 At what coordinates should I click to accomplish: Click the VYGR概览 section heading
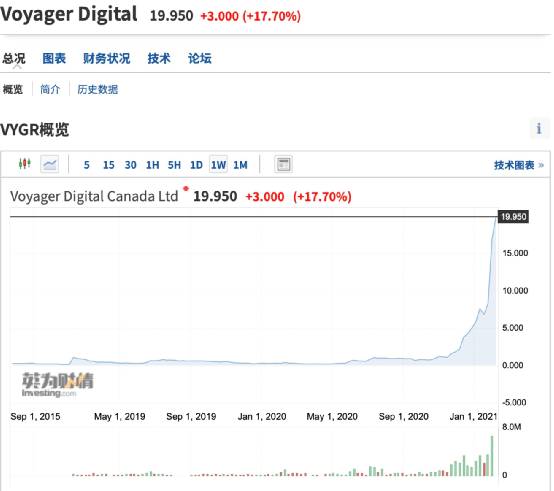point(35,130)
